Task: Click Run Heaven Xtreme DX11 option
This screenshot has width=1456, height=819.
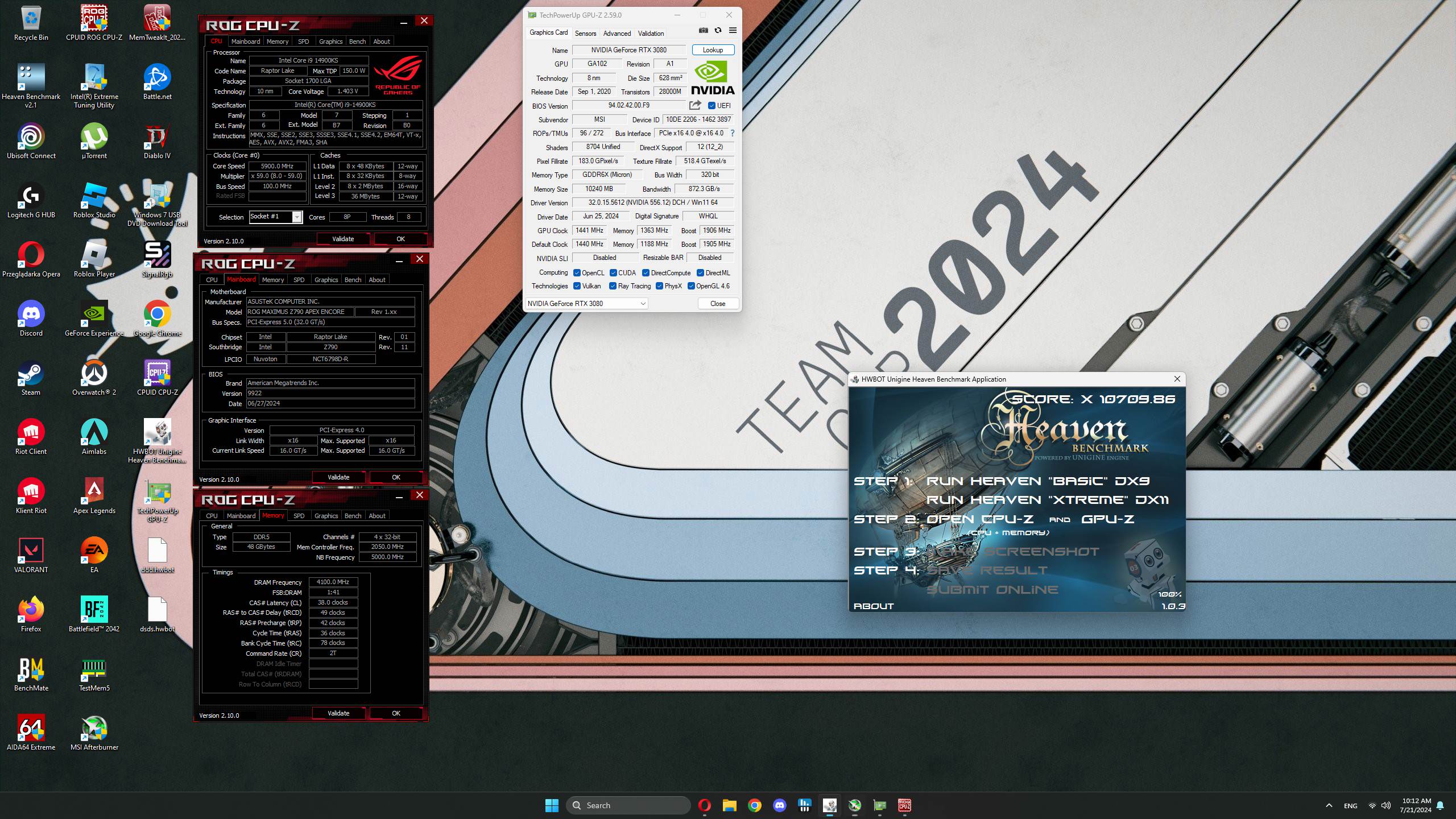Action: [1047, 500]
